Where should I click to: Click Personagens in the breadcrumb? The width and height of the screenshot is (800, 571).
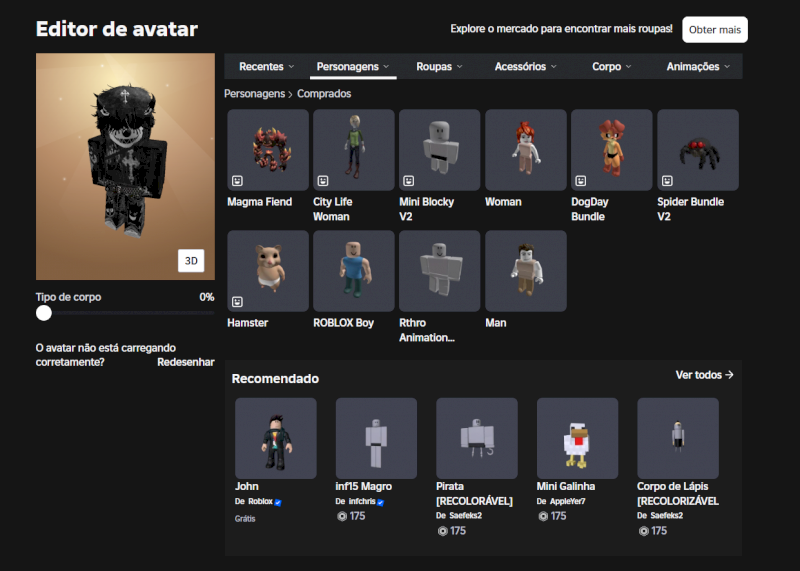[254, 94]
